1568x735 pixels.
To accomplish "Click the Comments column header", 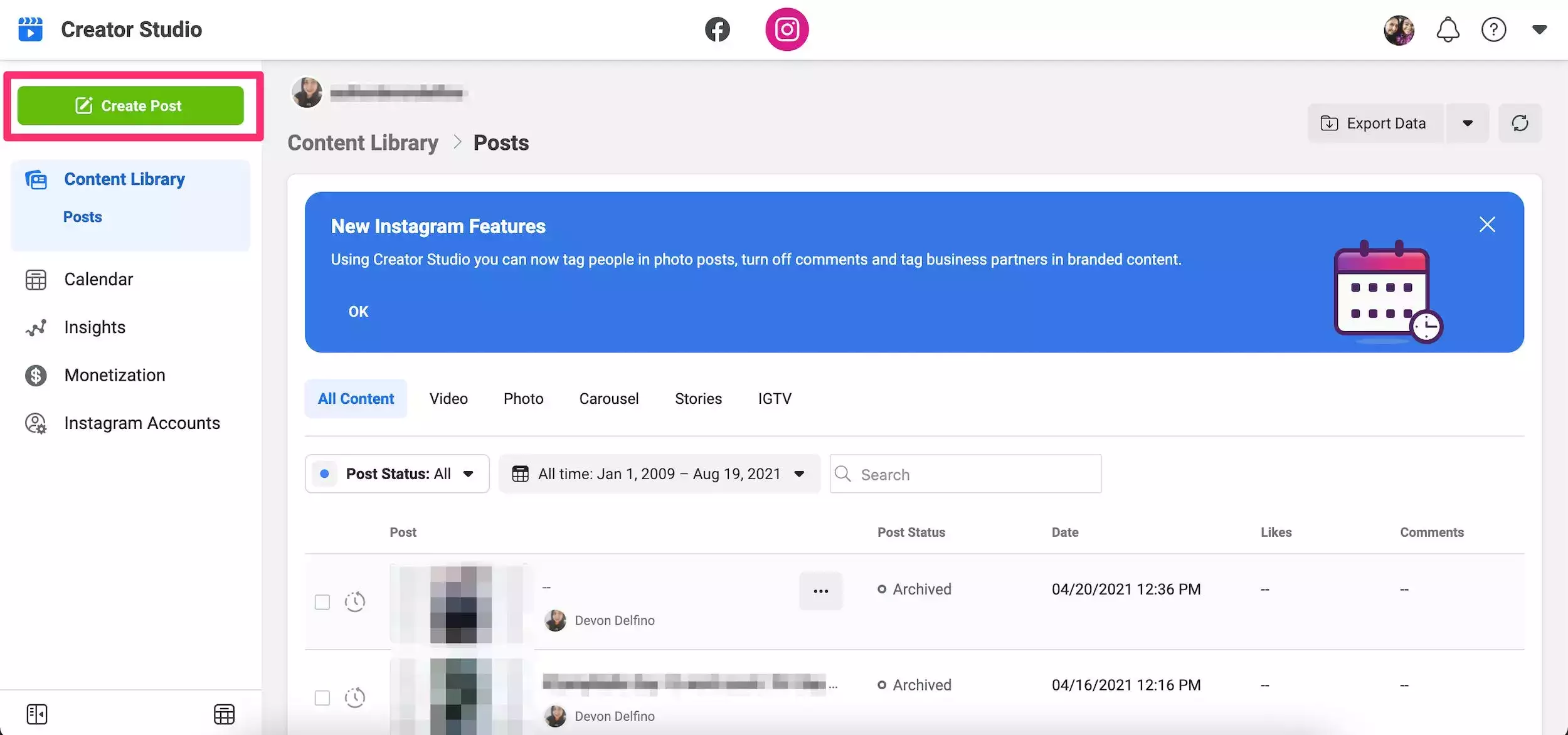I will pyautogui.click(x=1431, y=532).
